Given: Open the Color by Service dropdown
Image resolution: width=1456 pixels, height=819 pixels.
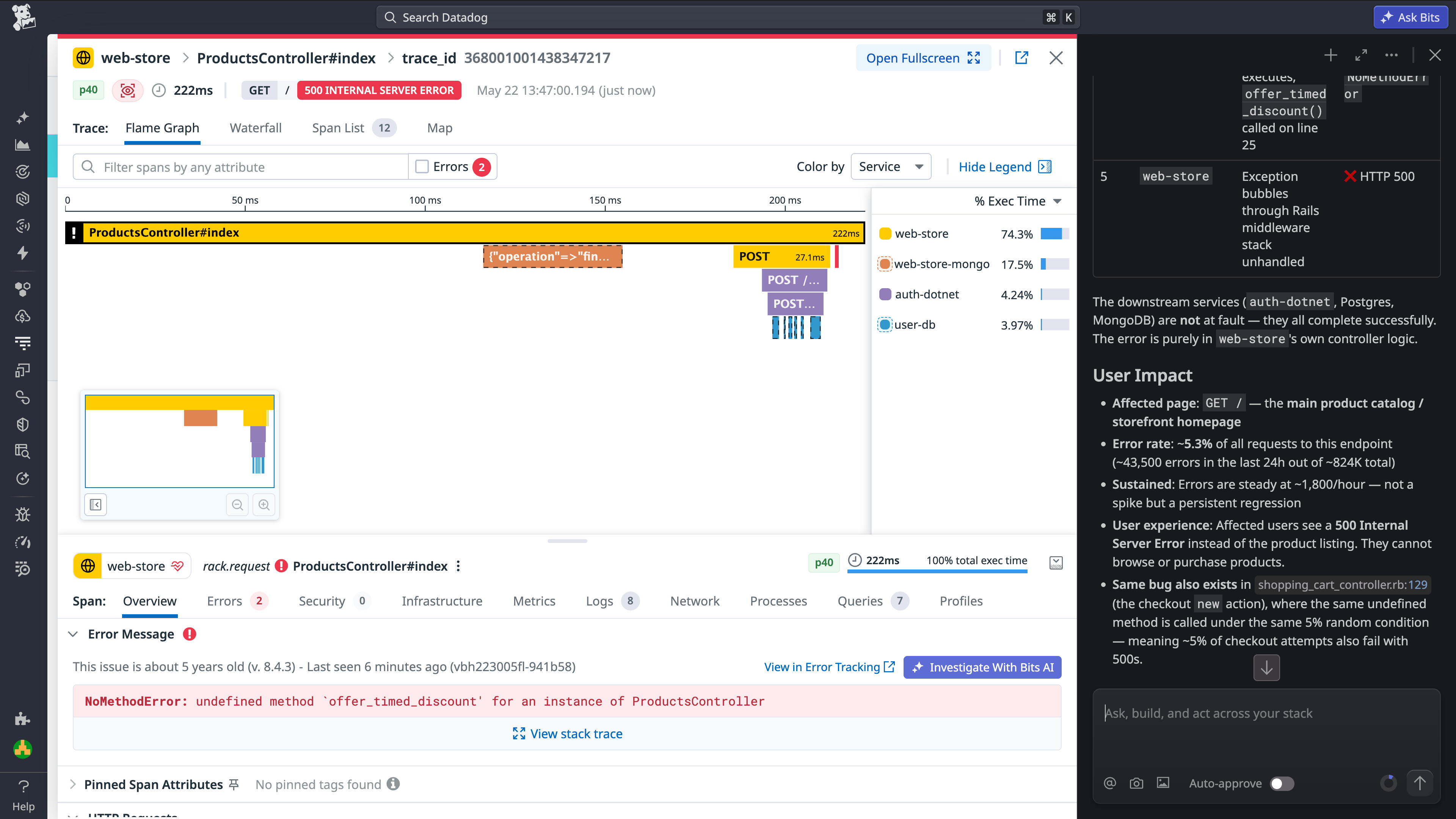Looking at the screenshot, I should point(891,167).
